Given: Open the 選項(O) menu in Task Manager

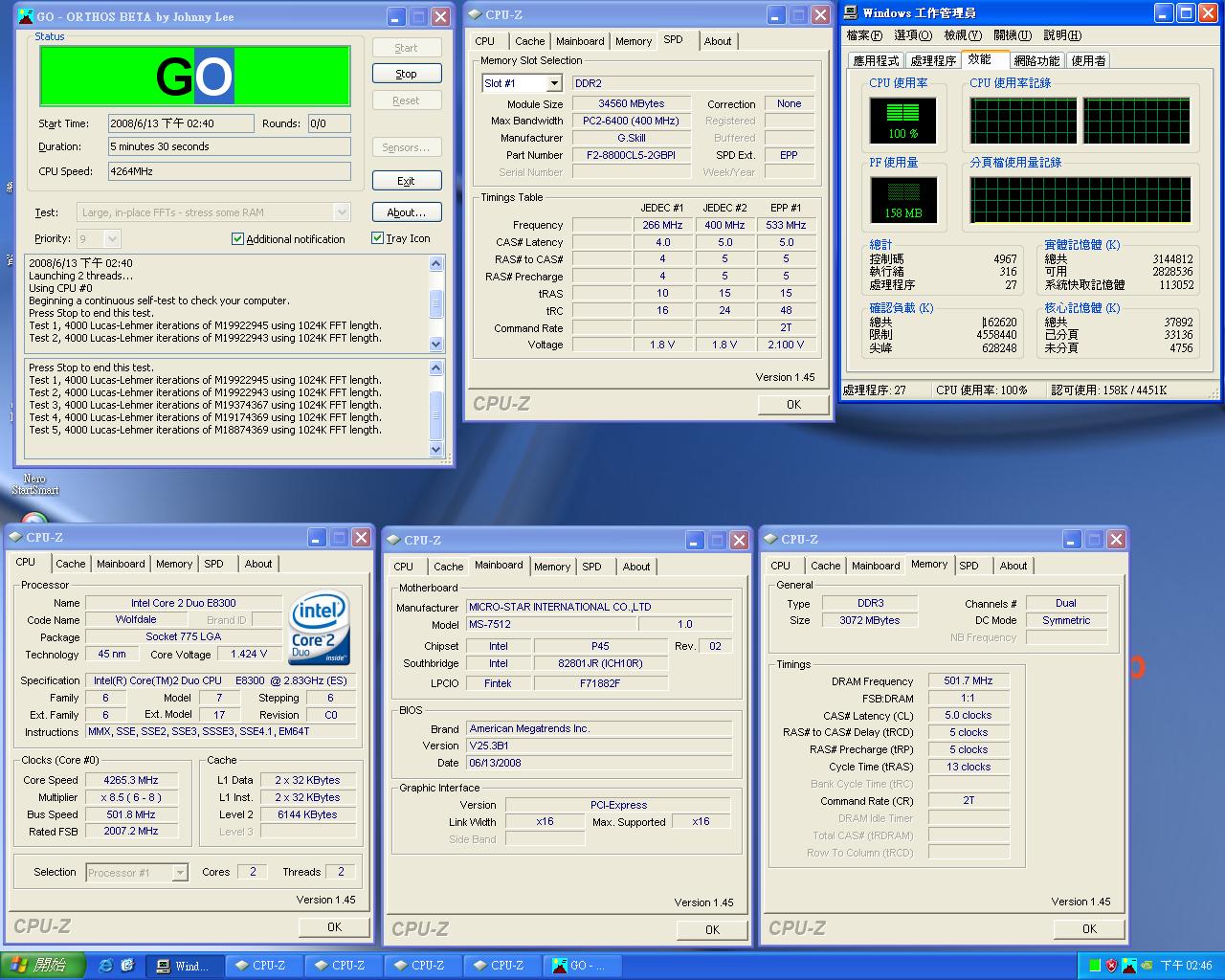Looking at the screenshot, I should coord(913,35).
